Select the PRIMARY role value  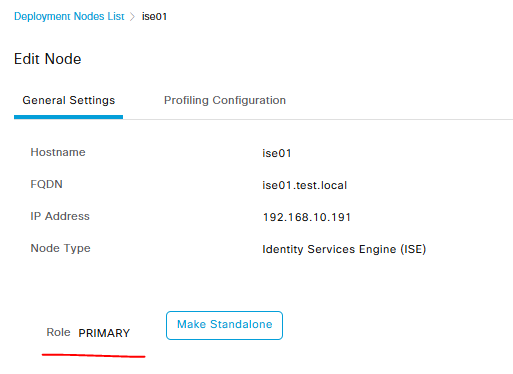pos(104,333)
